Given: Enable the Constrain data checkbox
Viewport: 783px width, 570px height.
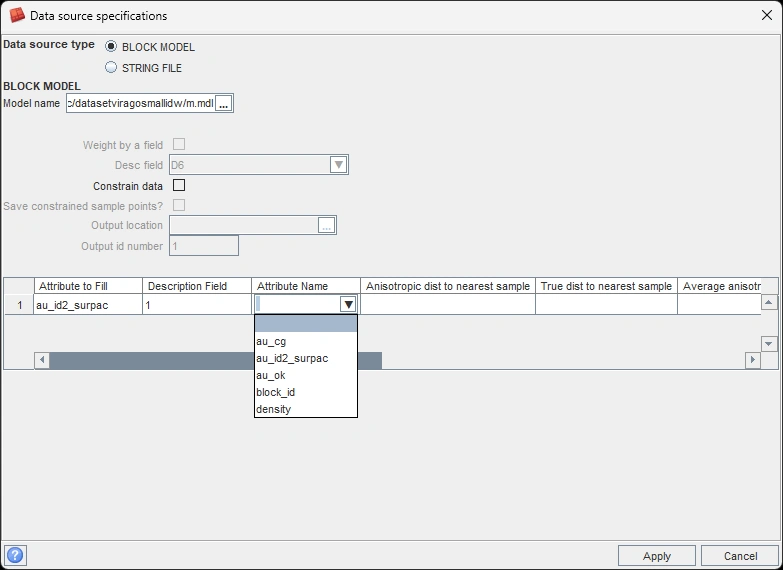Looking at the screenshot, I should click(179, 185).
